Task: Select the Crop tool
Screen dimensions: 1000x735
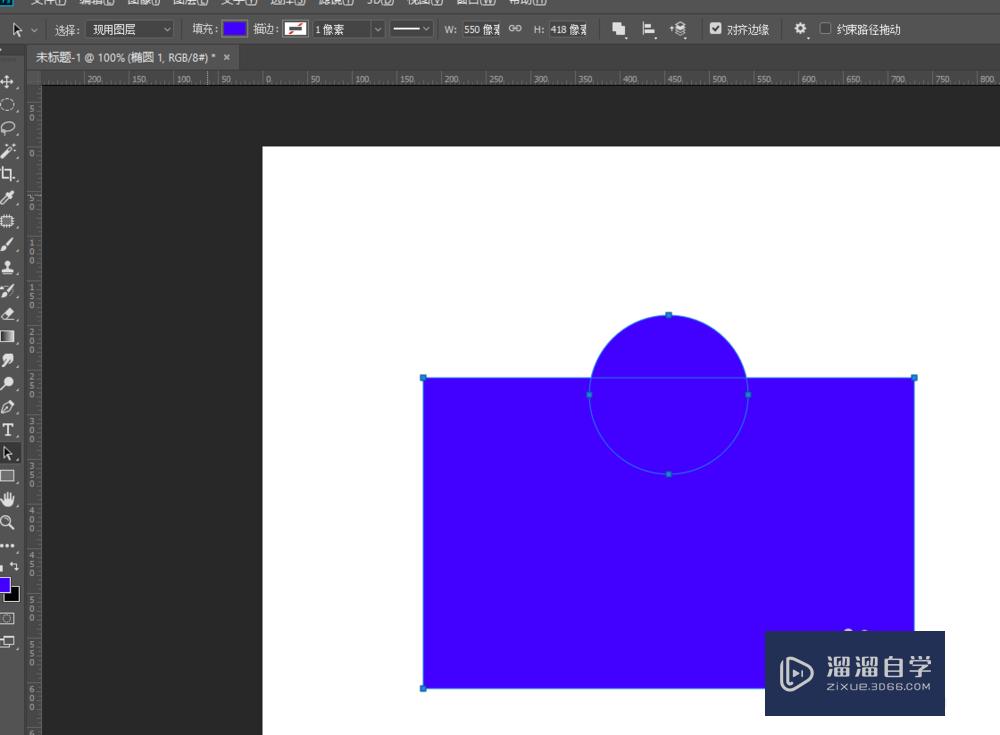Action: point(8,174)
